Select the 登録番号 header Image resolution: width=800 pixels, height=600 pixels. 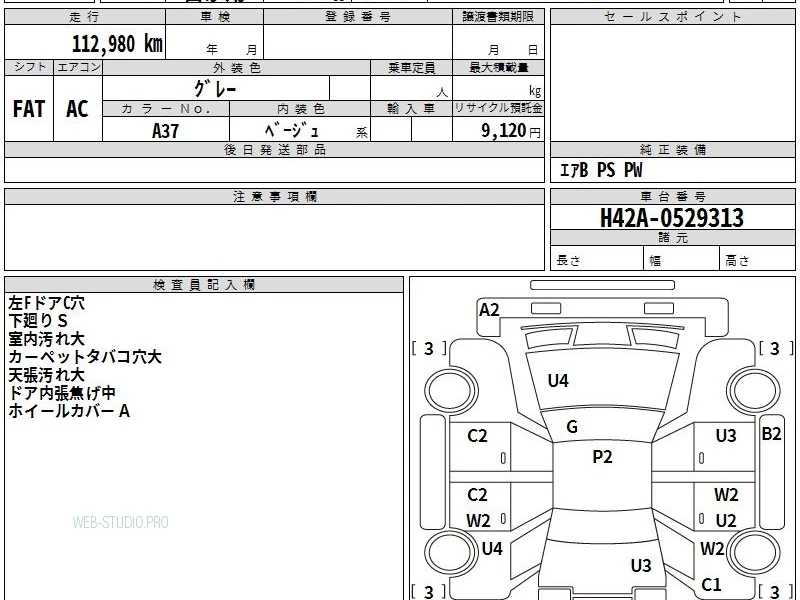pos(358,17)
